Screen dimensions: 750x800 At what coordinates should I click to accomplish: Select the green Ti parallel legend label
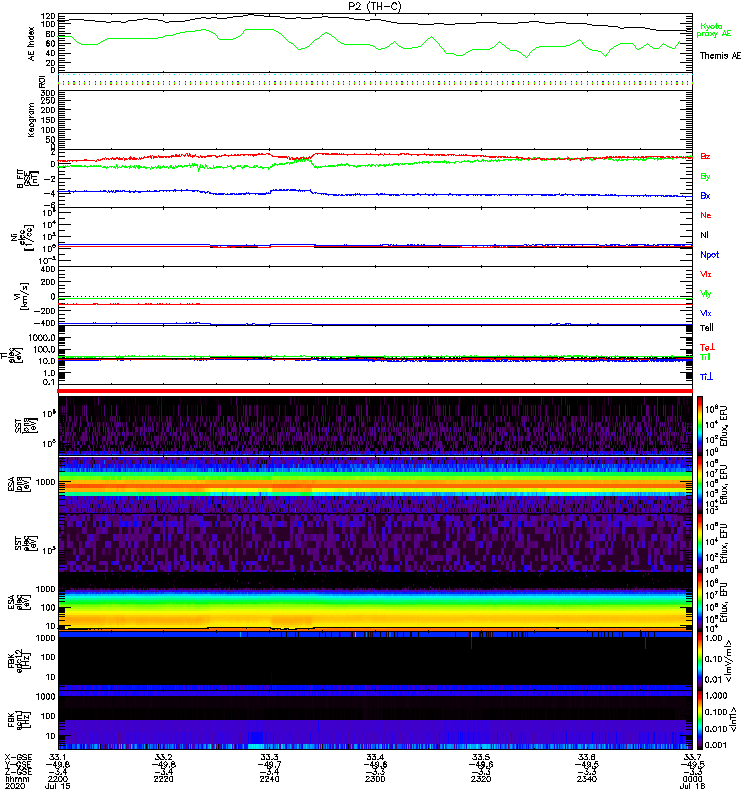click(705, 357)
